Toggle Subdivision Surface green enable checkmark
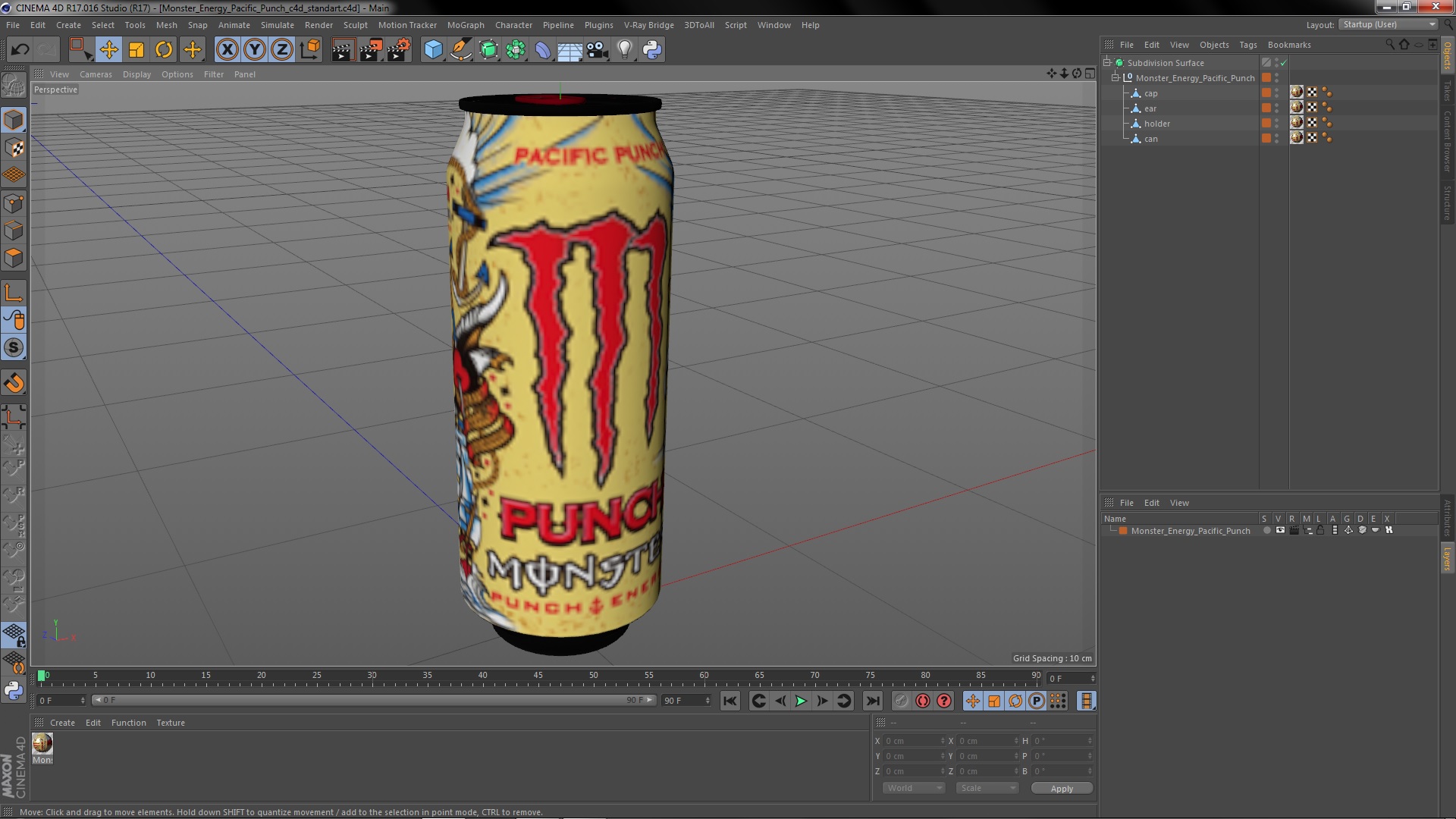 click(1283, 63)
